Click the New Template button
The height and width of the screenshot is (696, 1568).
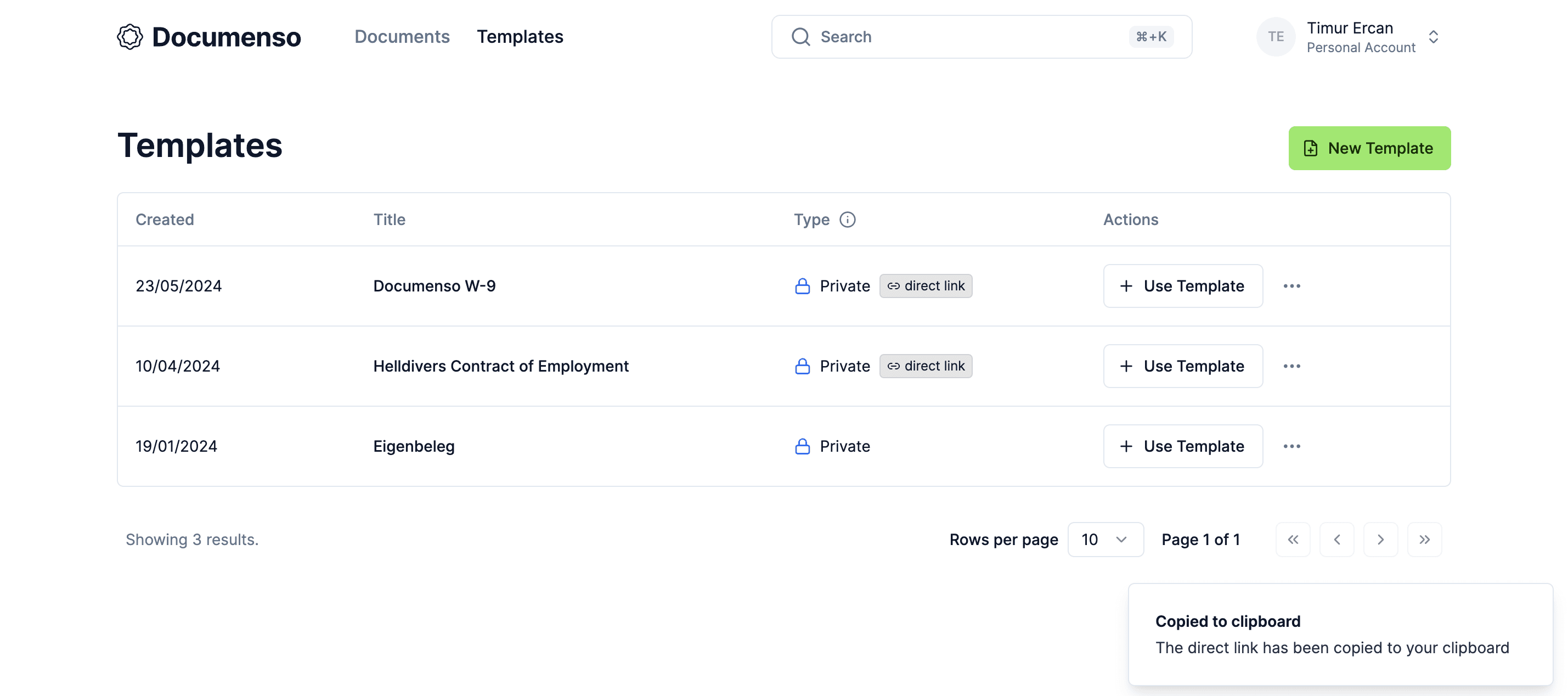pos(1369,147)
